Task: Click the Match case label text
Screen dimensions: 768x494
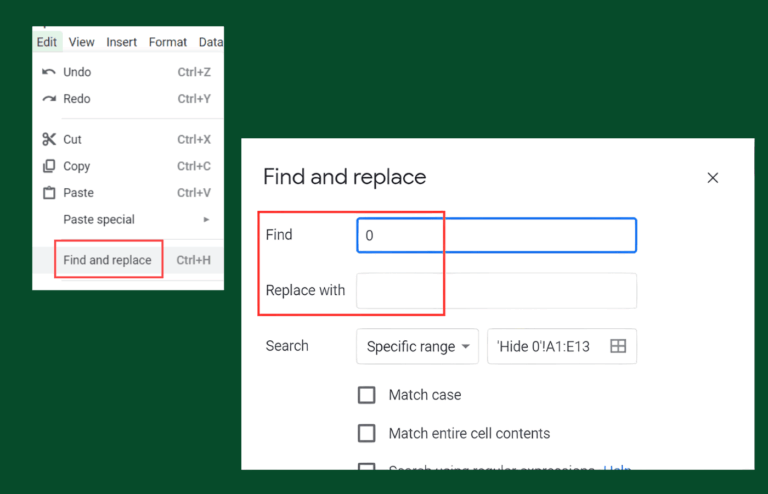Action: tap(425, 395)
